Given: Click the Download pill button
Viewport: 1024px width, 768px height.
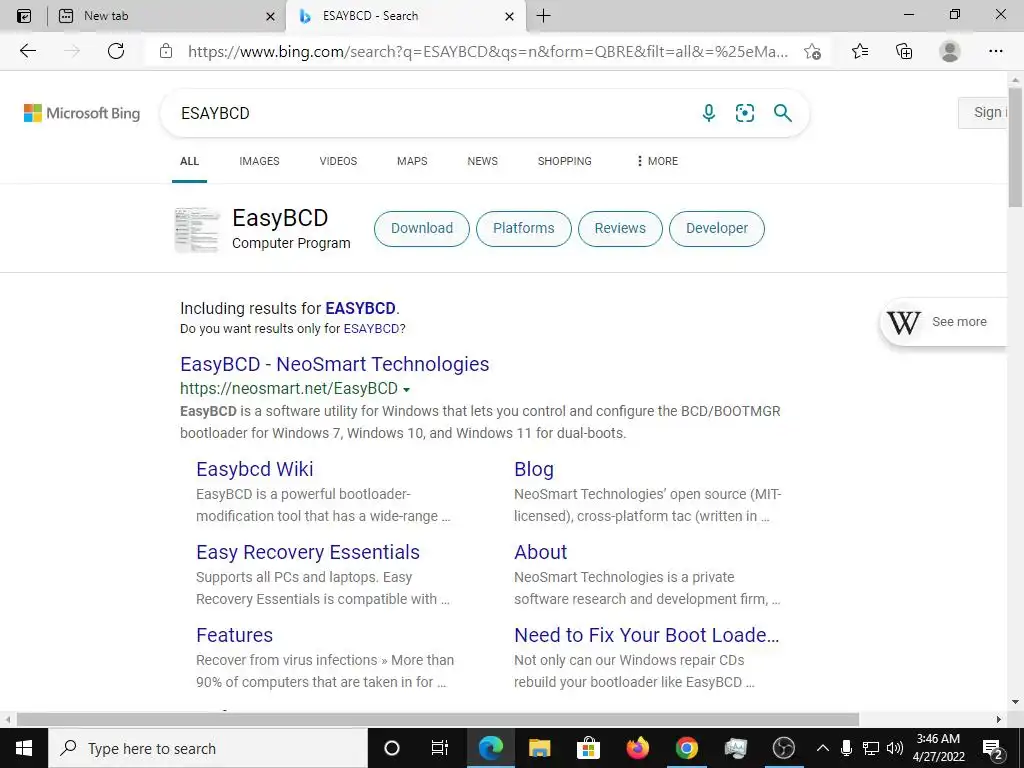Looking at the screenshot, I should [x=422, y=229].
